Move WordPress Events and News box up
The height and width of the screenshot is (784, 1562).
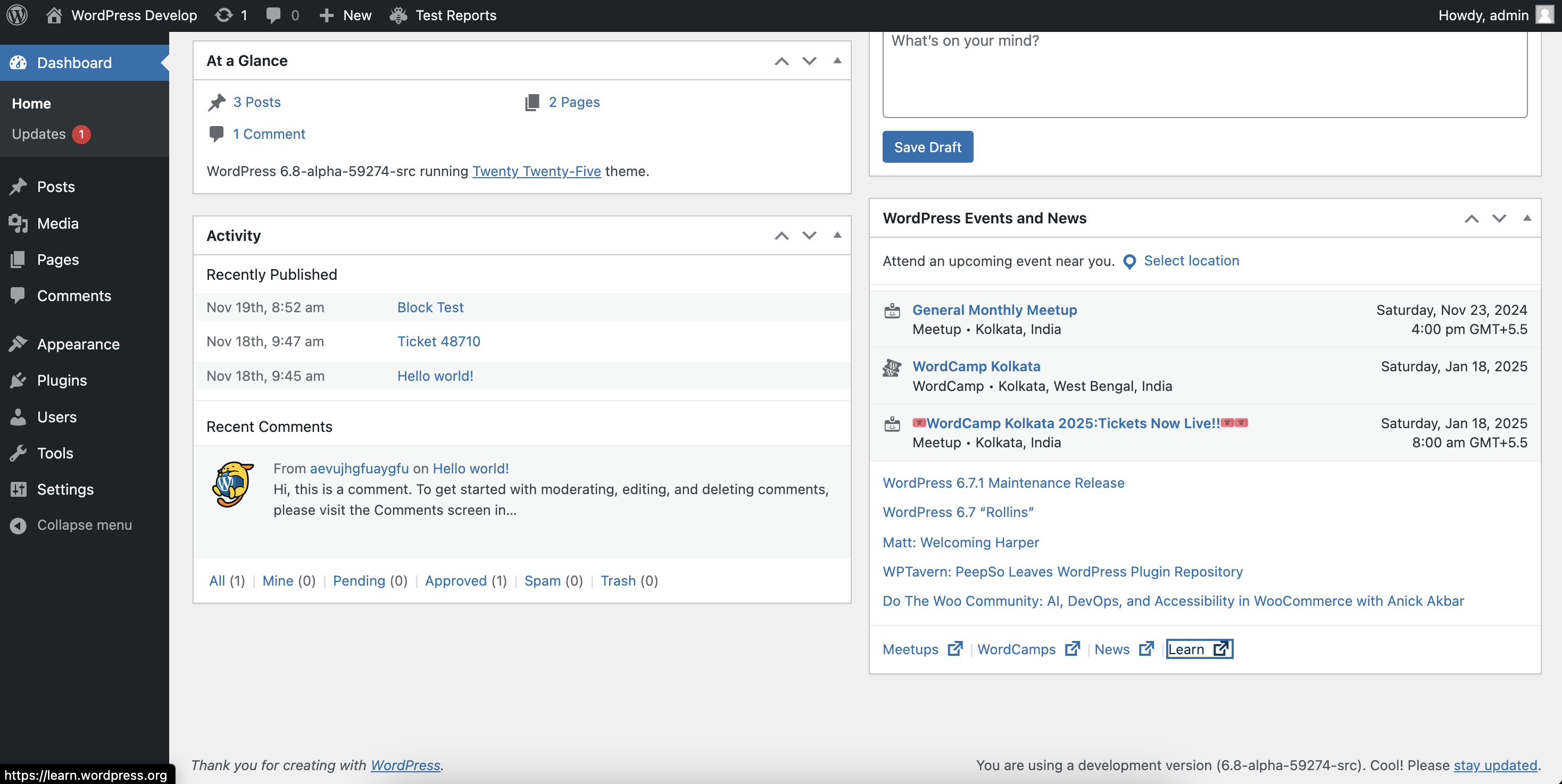pyautogui.click(x=1472, y=218)
